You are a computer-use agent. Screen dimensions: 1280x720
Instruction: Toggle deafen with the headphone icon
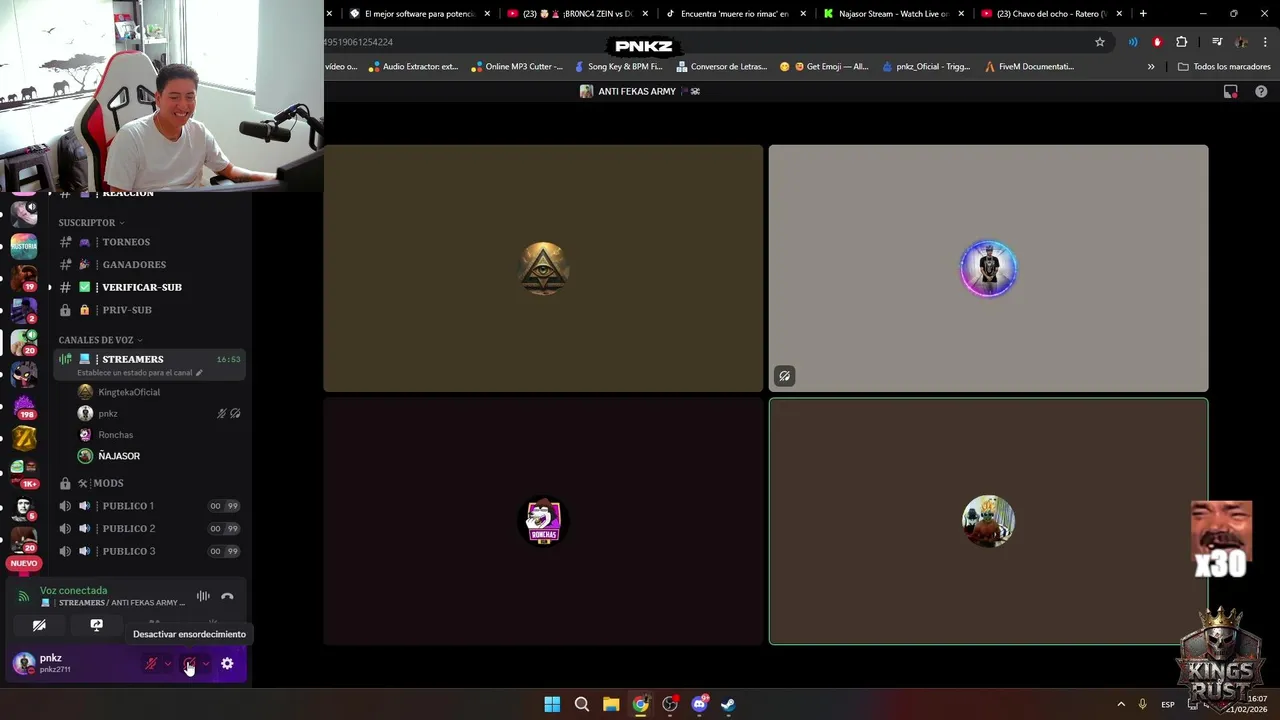tap(188, 664)
